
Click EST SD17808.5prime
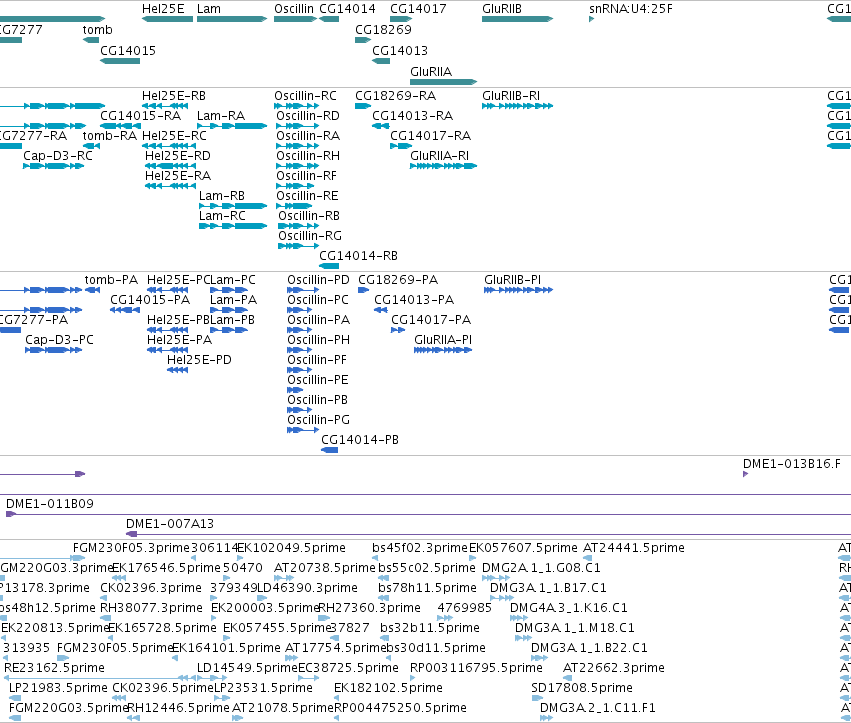pyautogui.click(x=537, y=698)
